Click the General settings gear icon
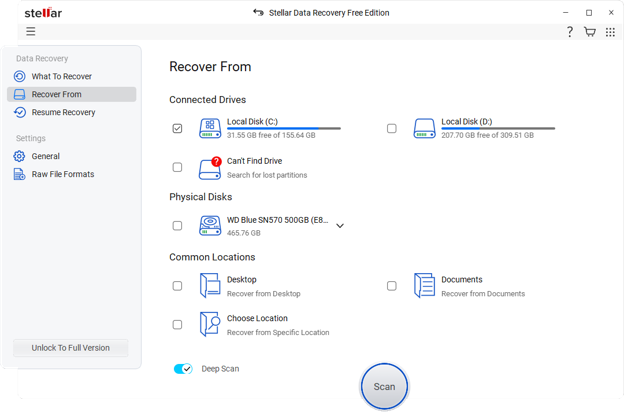 (19, 156)
